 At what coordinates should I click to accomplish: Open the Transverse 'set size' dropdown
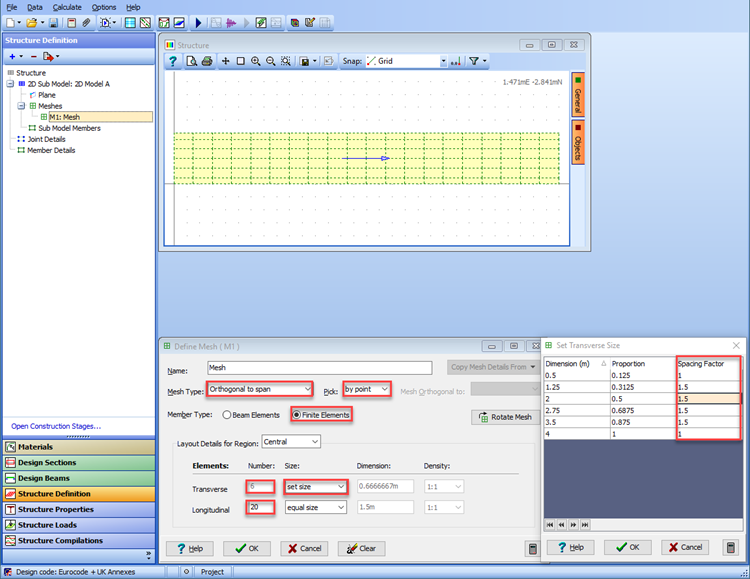coord(315,487)
